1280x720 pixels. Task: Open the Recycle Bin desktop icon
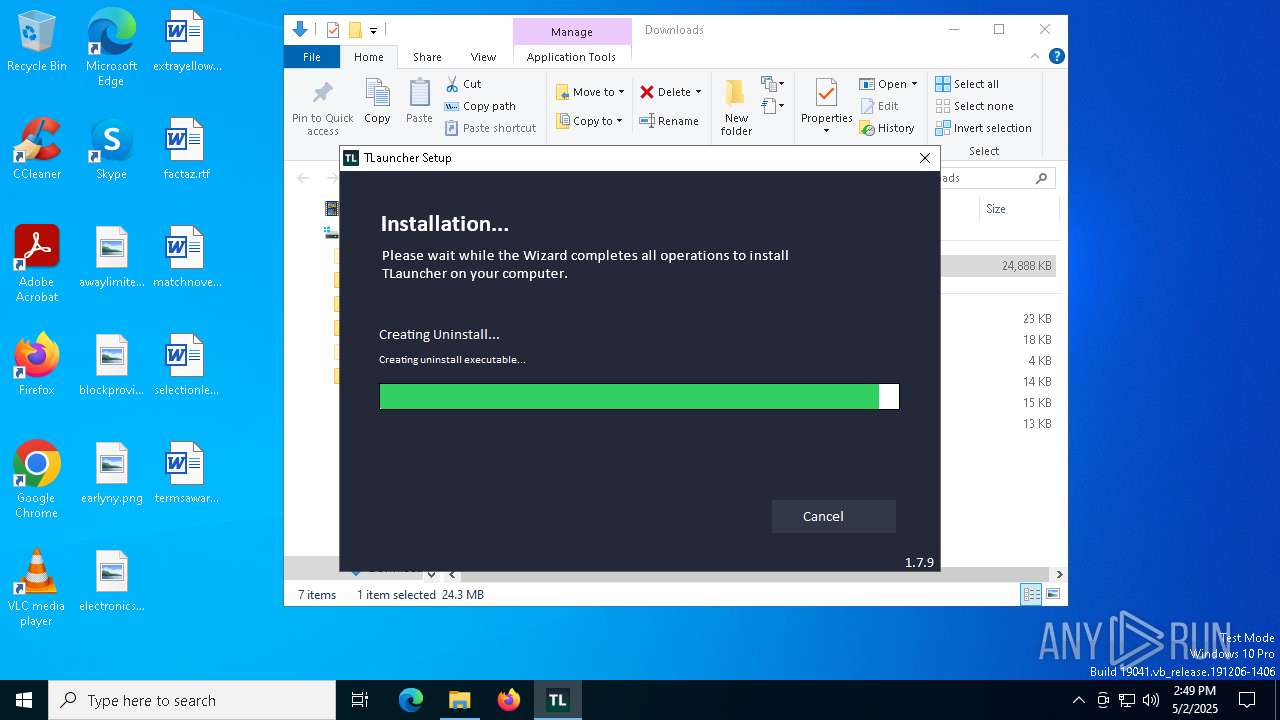[x=37, y=41]
